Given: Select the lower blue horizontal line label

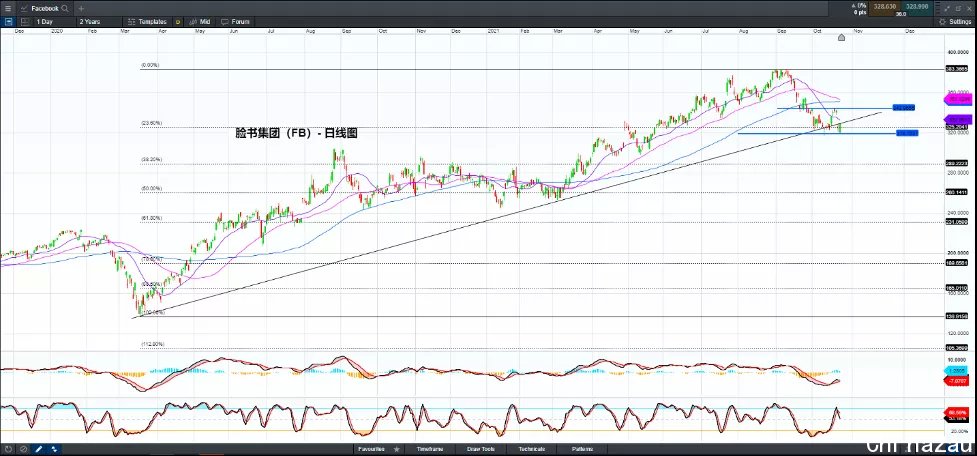Looking at the screenshot, I should [x=907, y=133].
